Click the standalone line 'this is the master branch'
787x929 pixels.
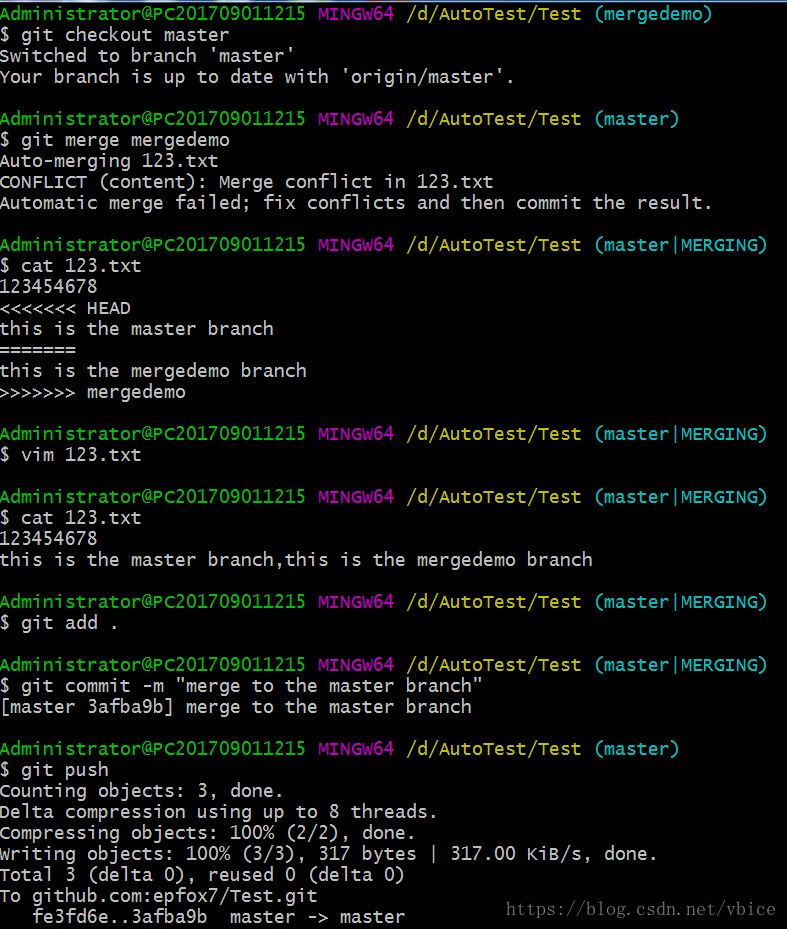point(137,329)
